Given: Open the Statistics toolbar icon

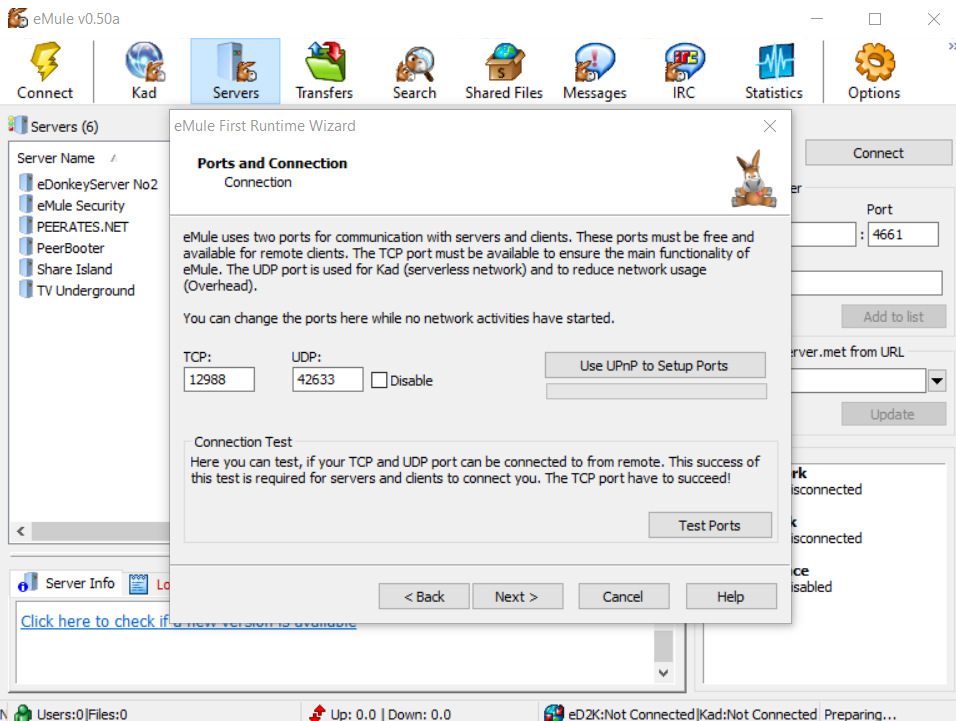Looking at the screenshot, I should pos(773,62).
